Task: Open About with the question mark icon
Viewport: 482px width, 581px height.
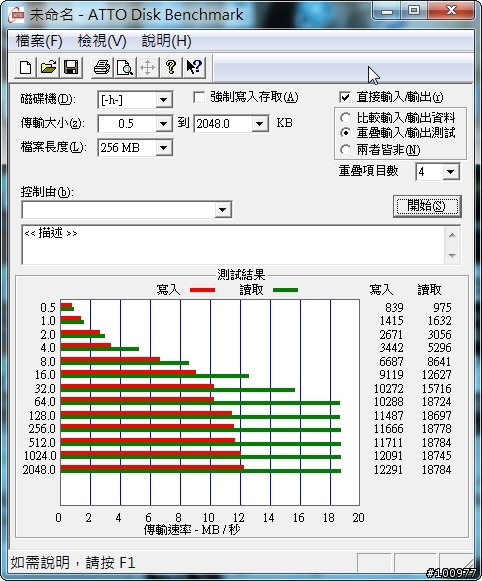Action: [x=170, y=68]
